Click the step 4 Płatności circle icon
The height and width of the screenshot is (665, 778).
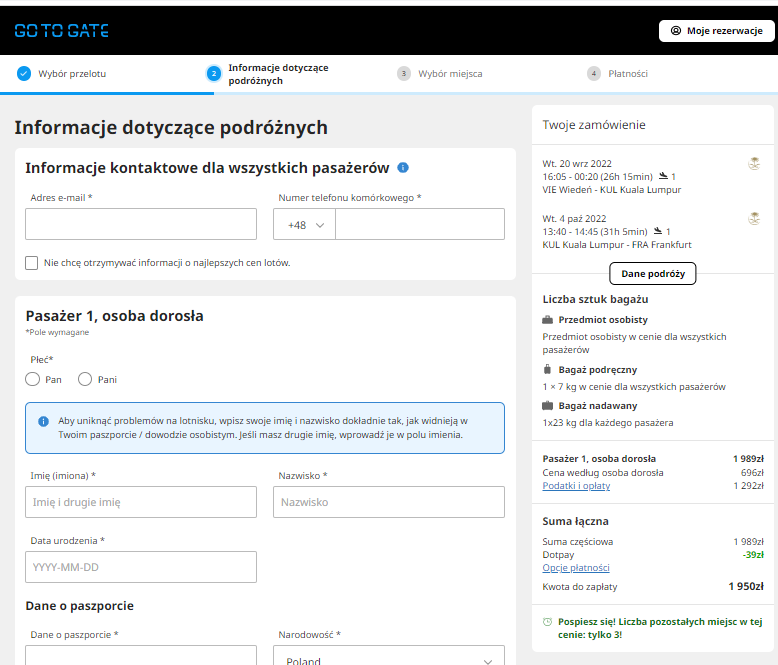(x=594, y=73)
